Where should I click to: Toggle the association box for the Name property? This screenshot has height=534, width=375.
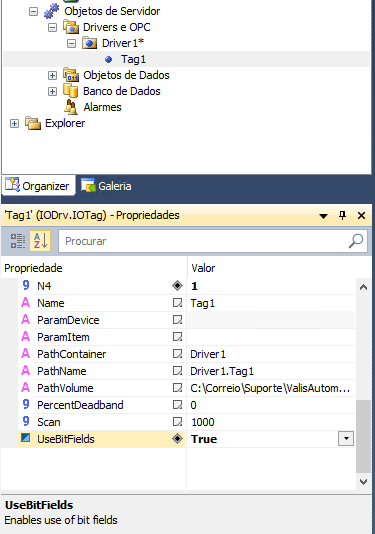pos(177,302)
